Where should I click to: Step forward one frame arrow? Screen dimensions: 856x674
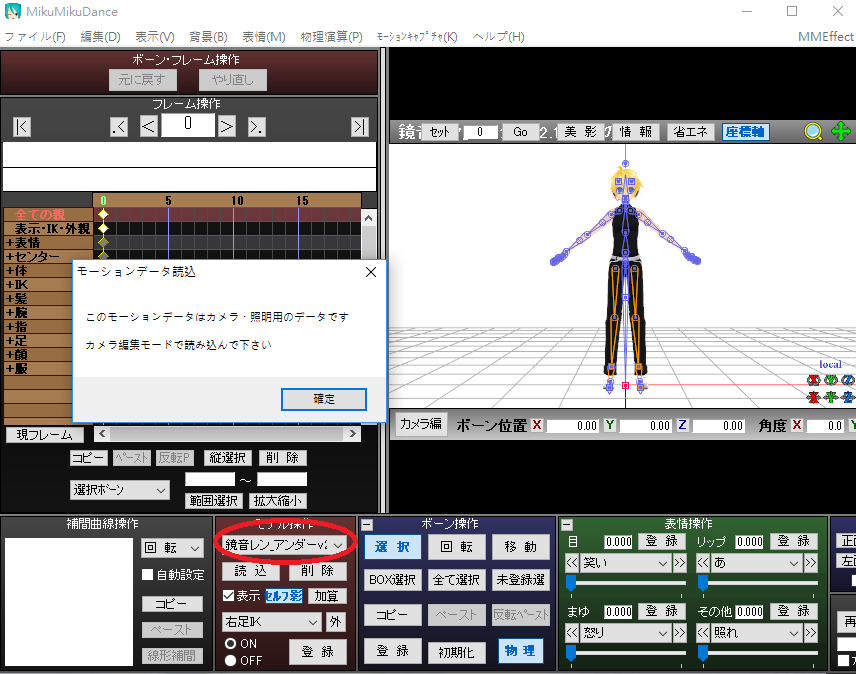pyautogui.click(x=226, y=127)
